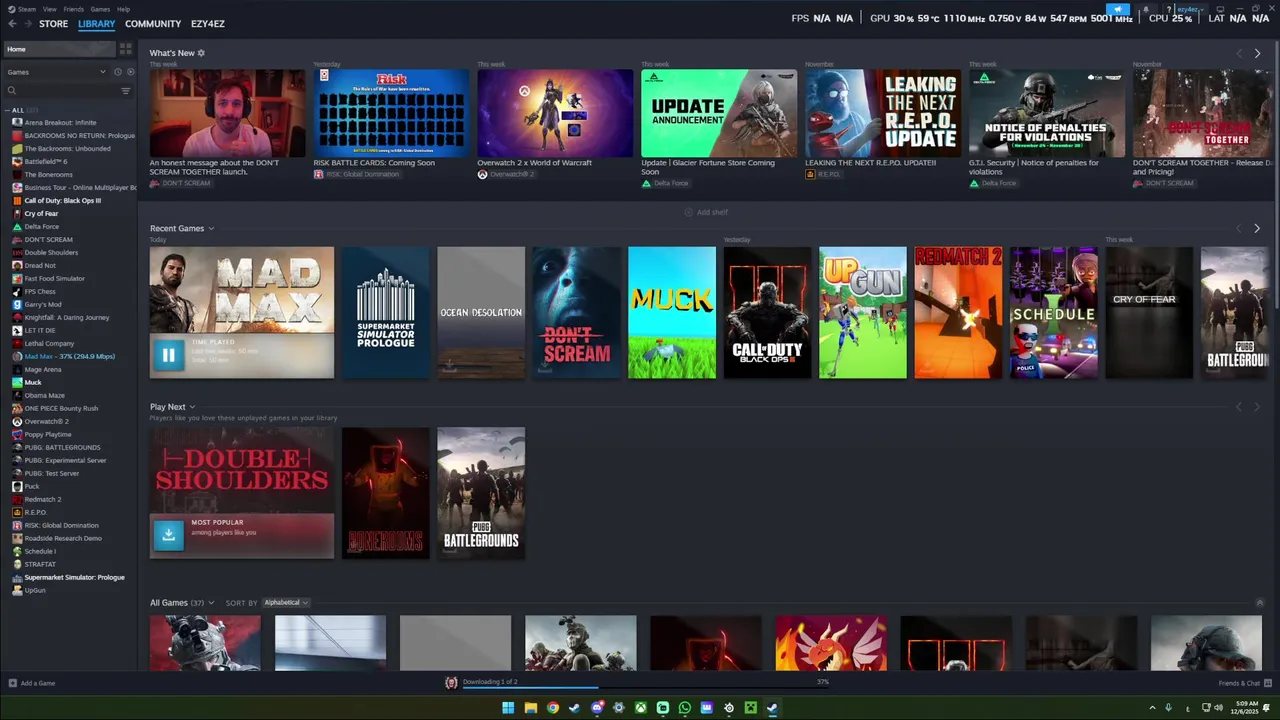Open the MUCK game tile
Screen dimensions: 1280x720
point(672,313)
